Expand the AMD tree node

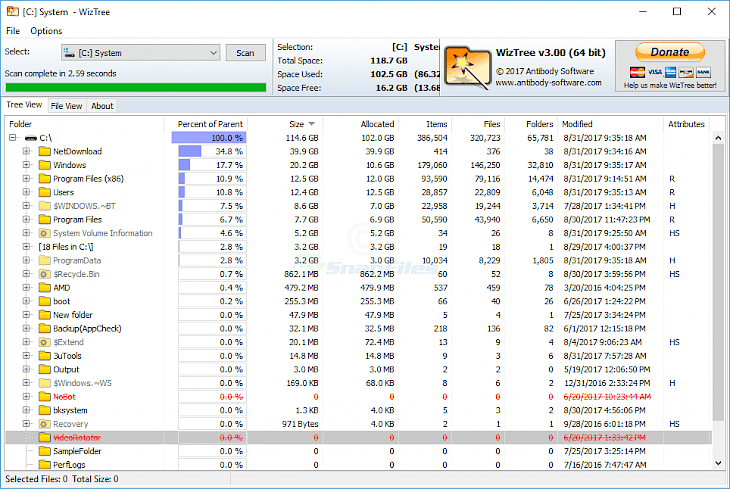tap(26, 287)
